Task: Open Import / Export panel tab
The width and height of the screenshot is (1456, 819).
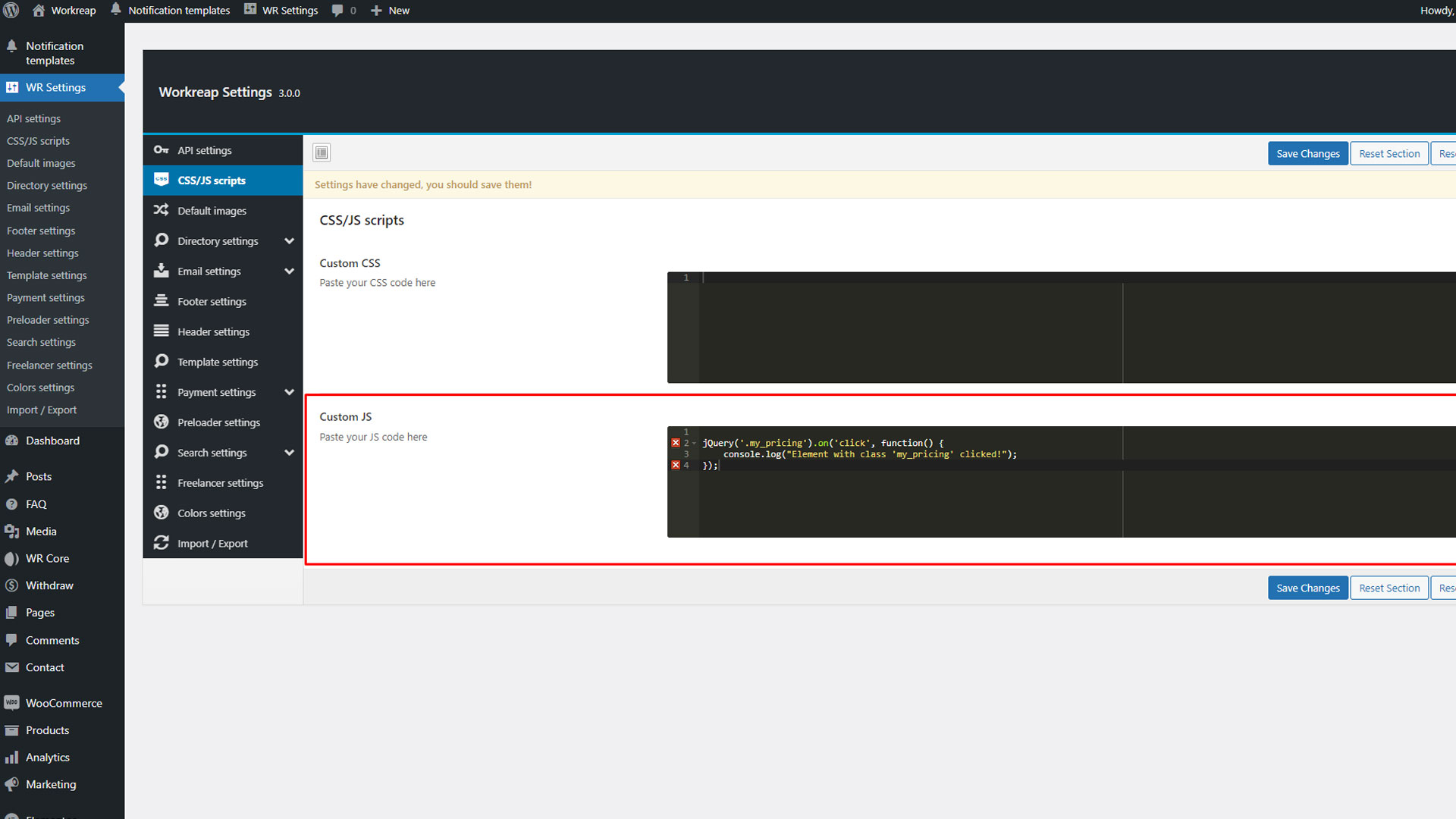Action: click(212, 544)
